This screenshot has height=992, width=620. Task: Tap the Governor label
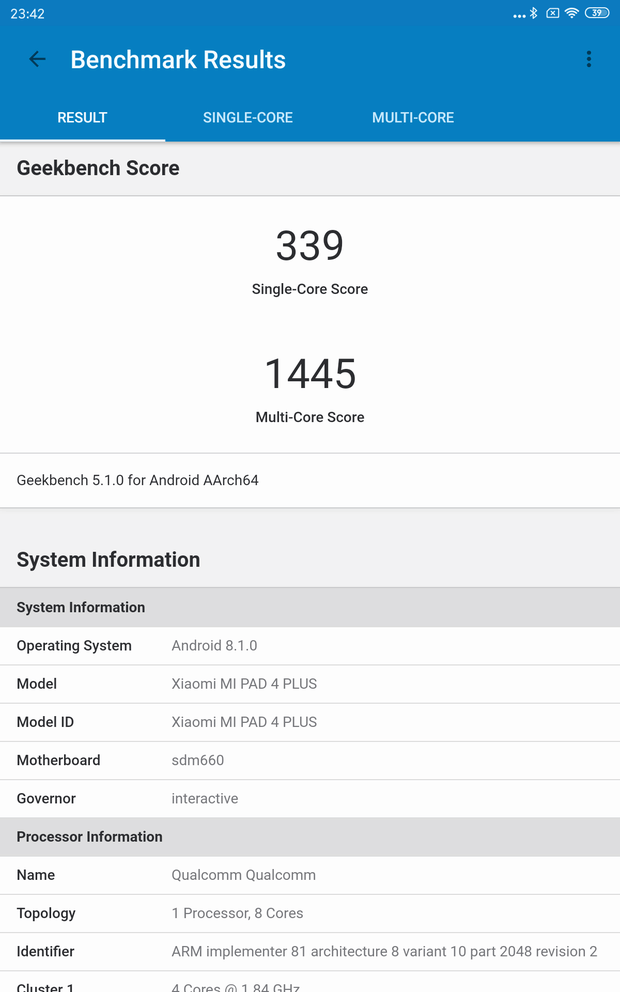pyautogui.click(x=46, y=799)
